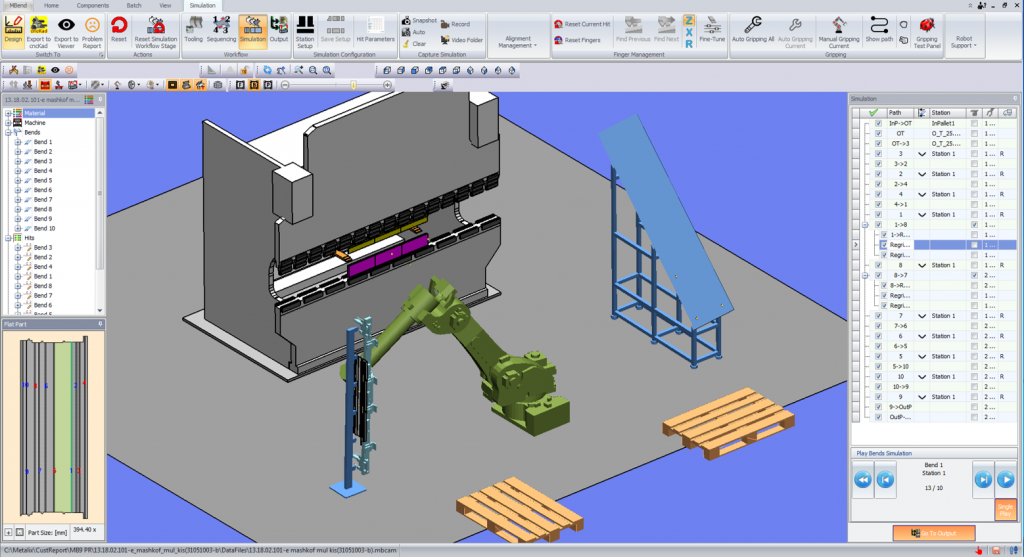Play the bends simulation
The image size is (1024, 557).
tap(1006, 480)
